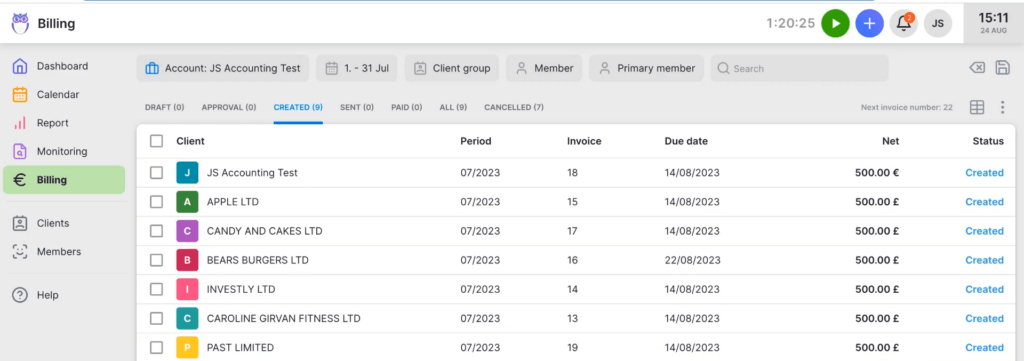Open the JS user avatar menu
Viewport: 1024px width, 361px height.
coord(938,24)
